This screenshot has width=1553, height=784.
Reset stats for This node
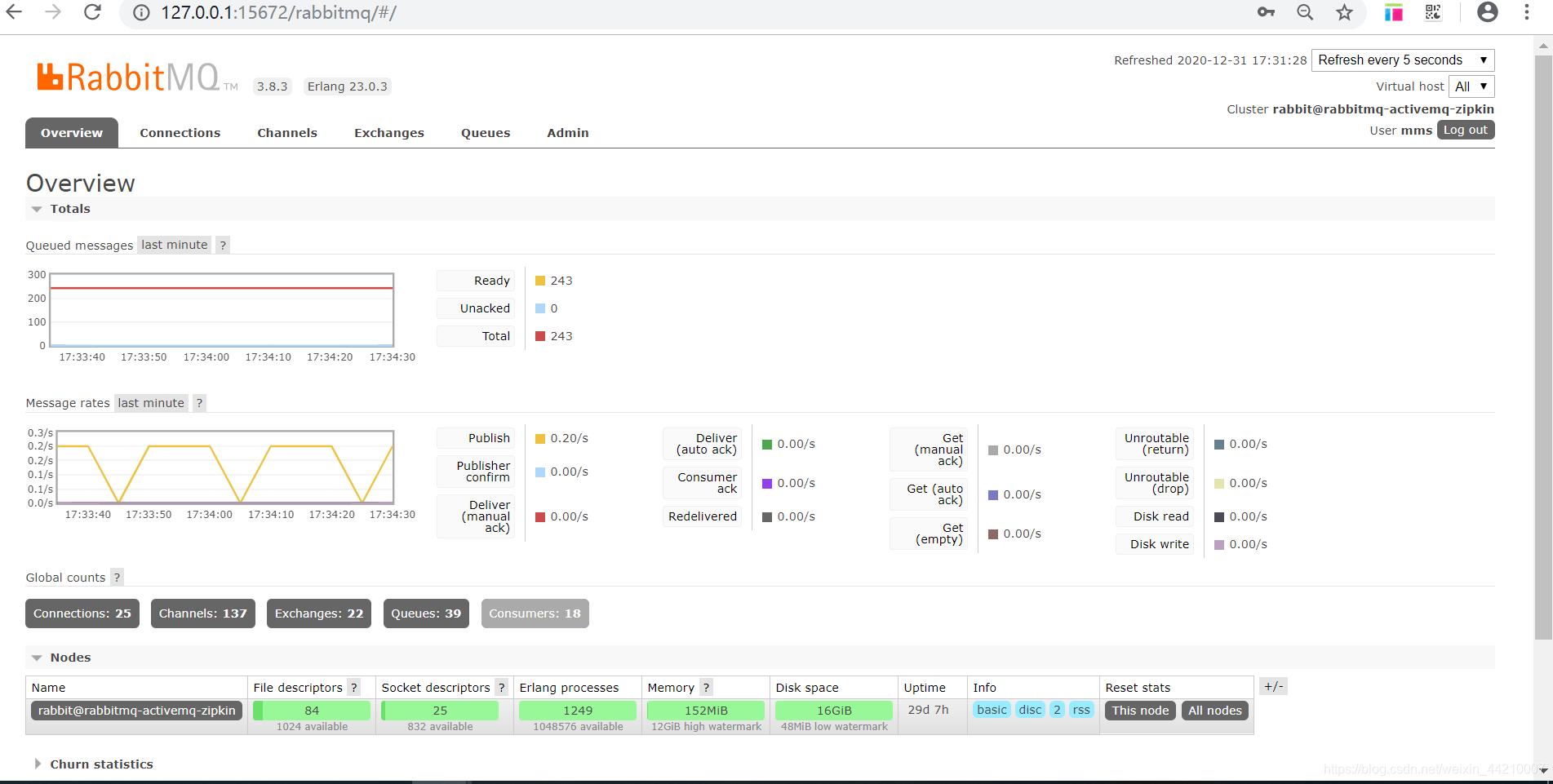[1140, 711]
